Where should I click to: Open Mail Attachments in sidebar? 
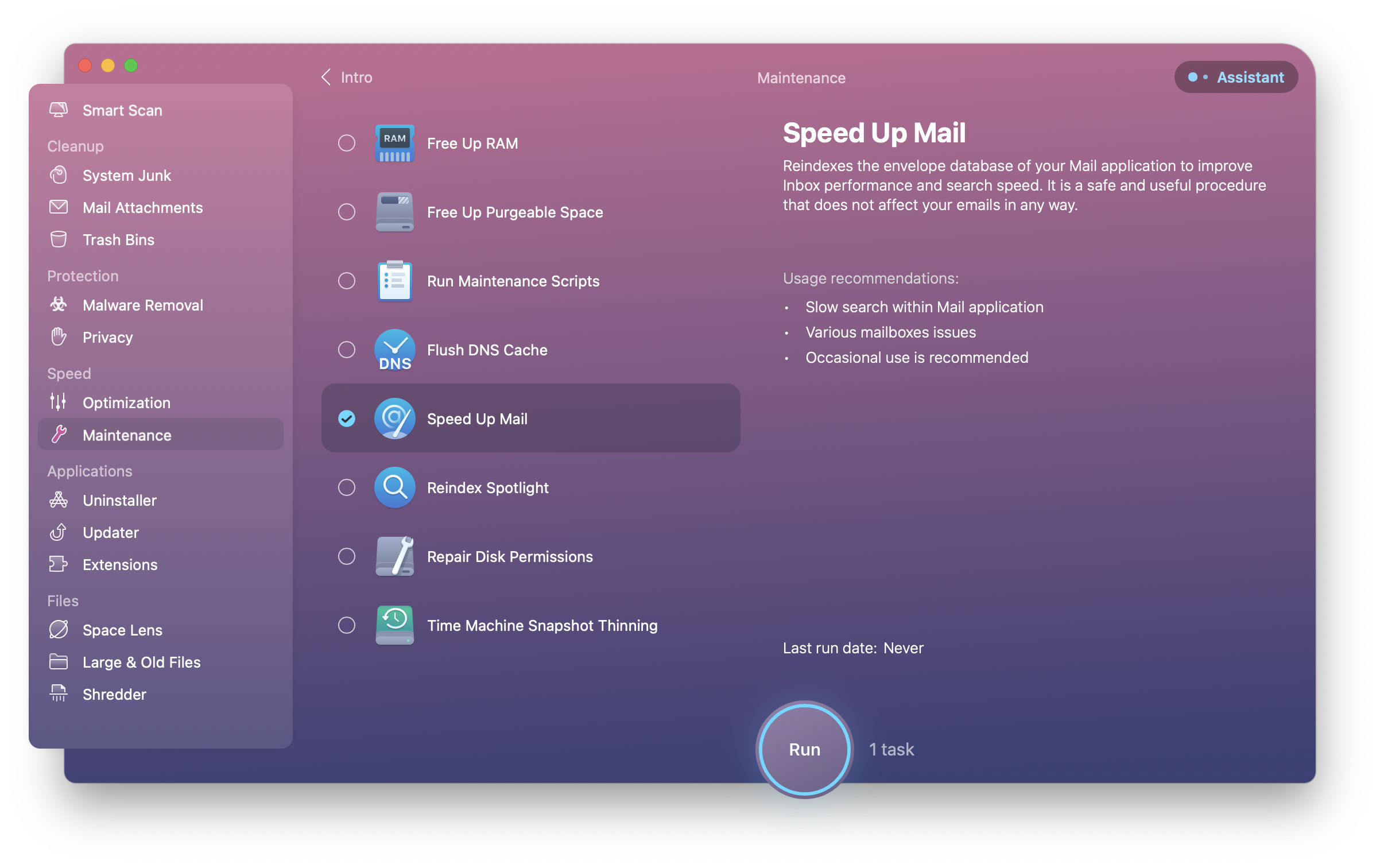point(143,208)
